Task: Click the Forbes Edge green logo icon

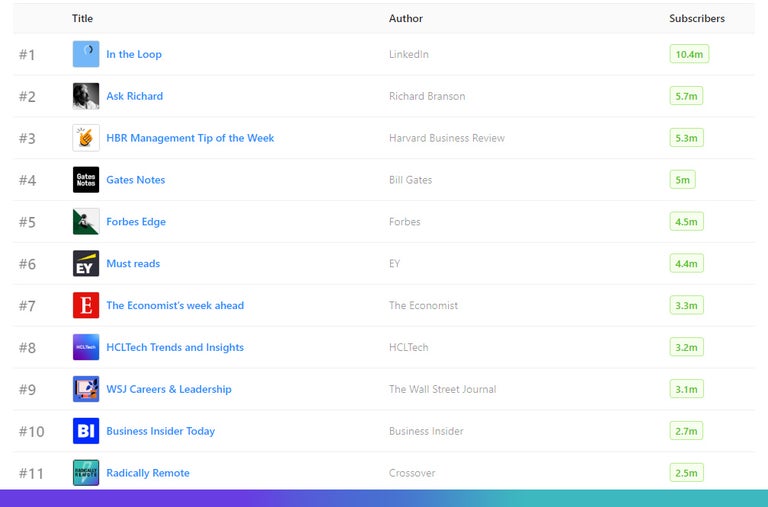Action: 86,221
